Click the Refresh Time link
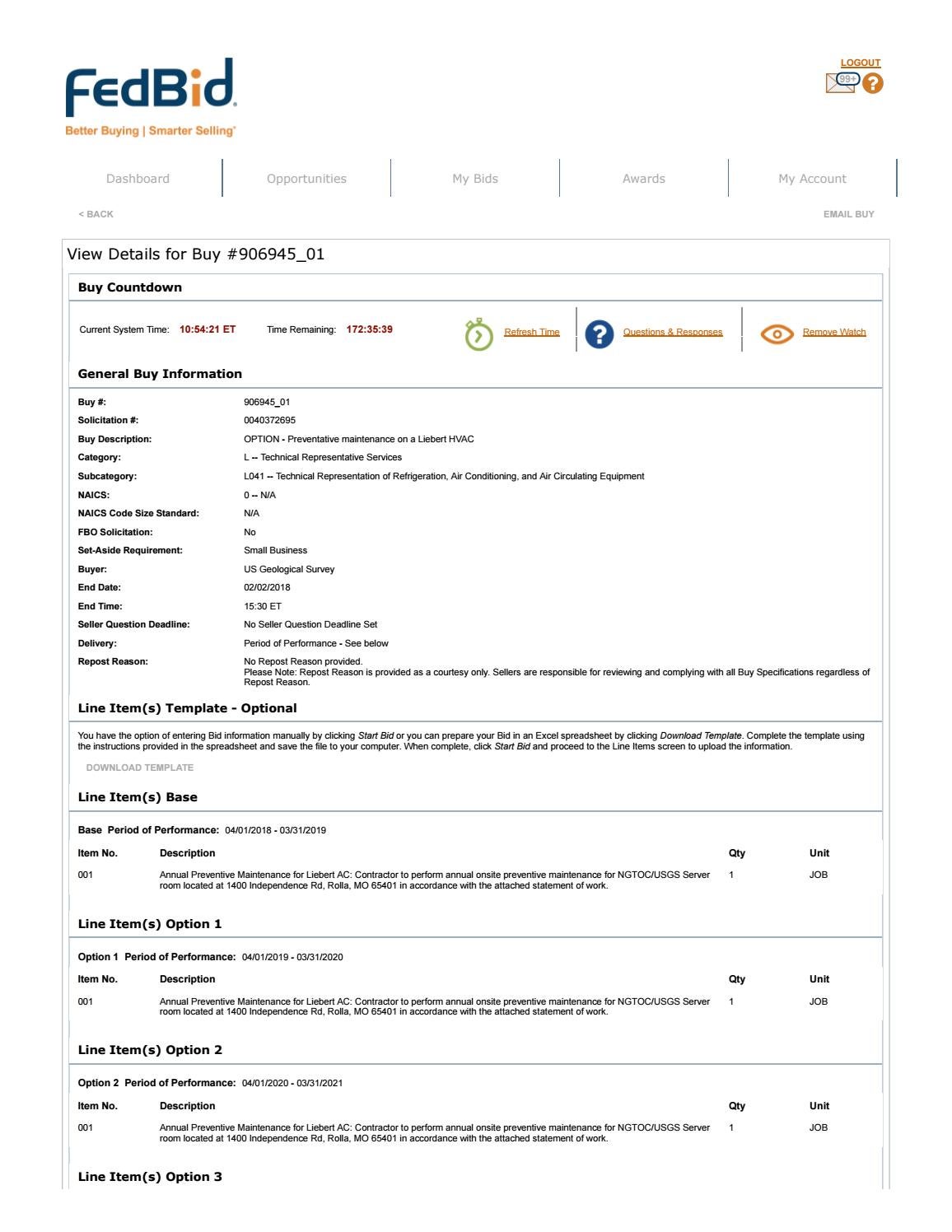The width and height of the screenshot is (952, 1232). [x=531, y=332]
